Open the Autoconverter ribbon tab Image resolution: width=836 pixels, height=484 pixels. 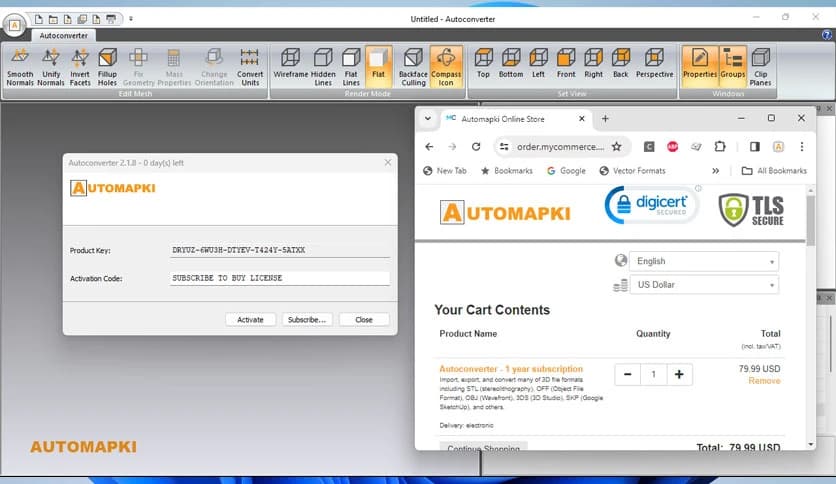point(63,36)
